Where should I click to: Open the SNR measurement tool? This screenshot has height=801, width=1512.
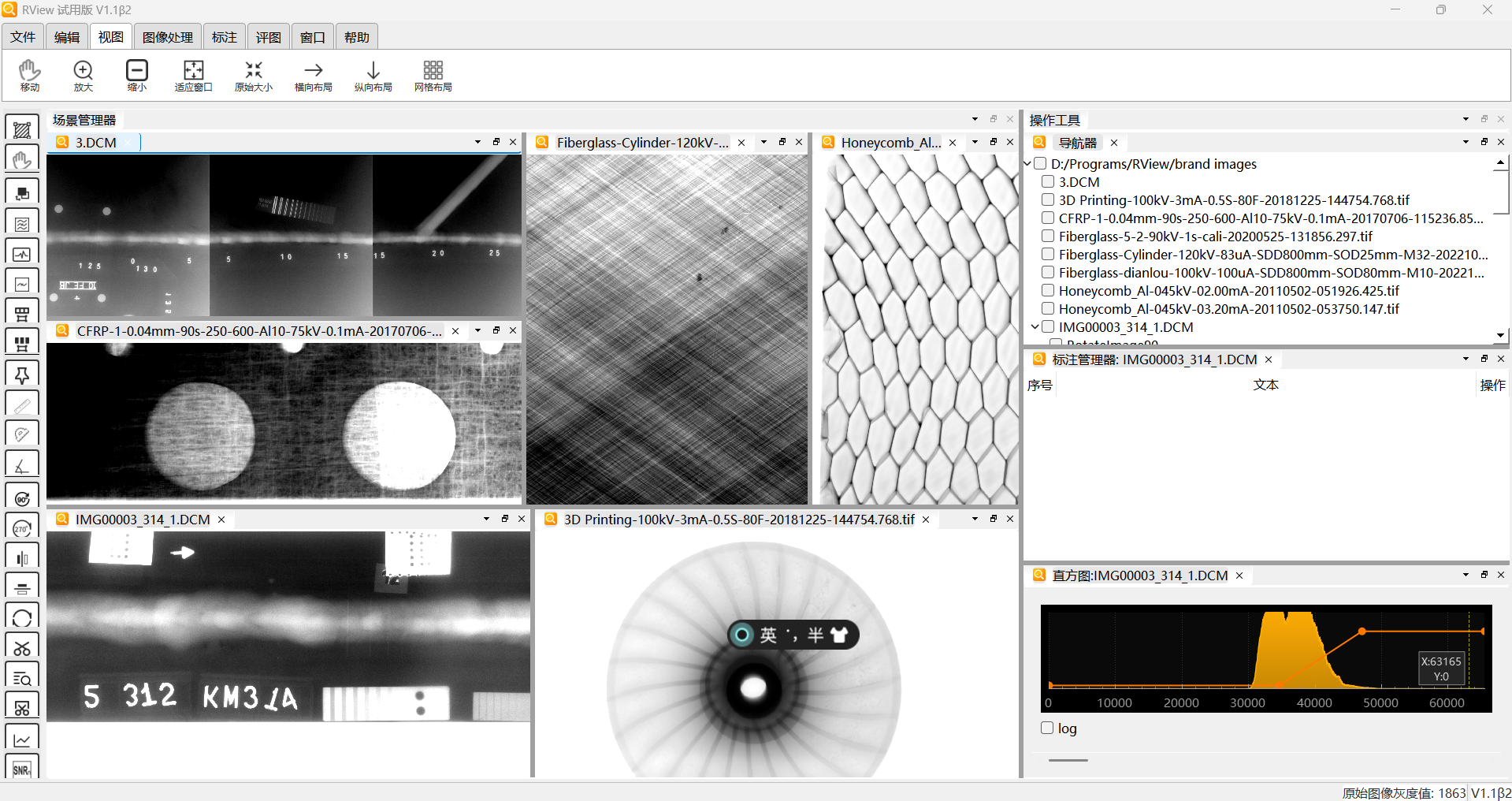click(x=22, y=769)
